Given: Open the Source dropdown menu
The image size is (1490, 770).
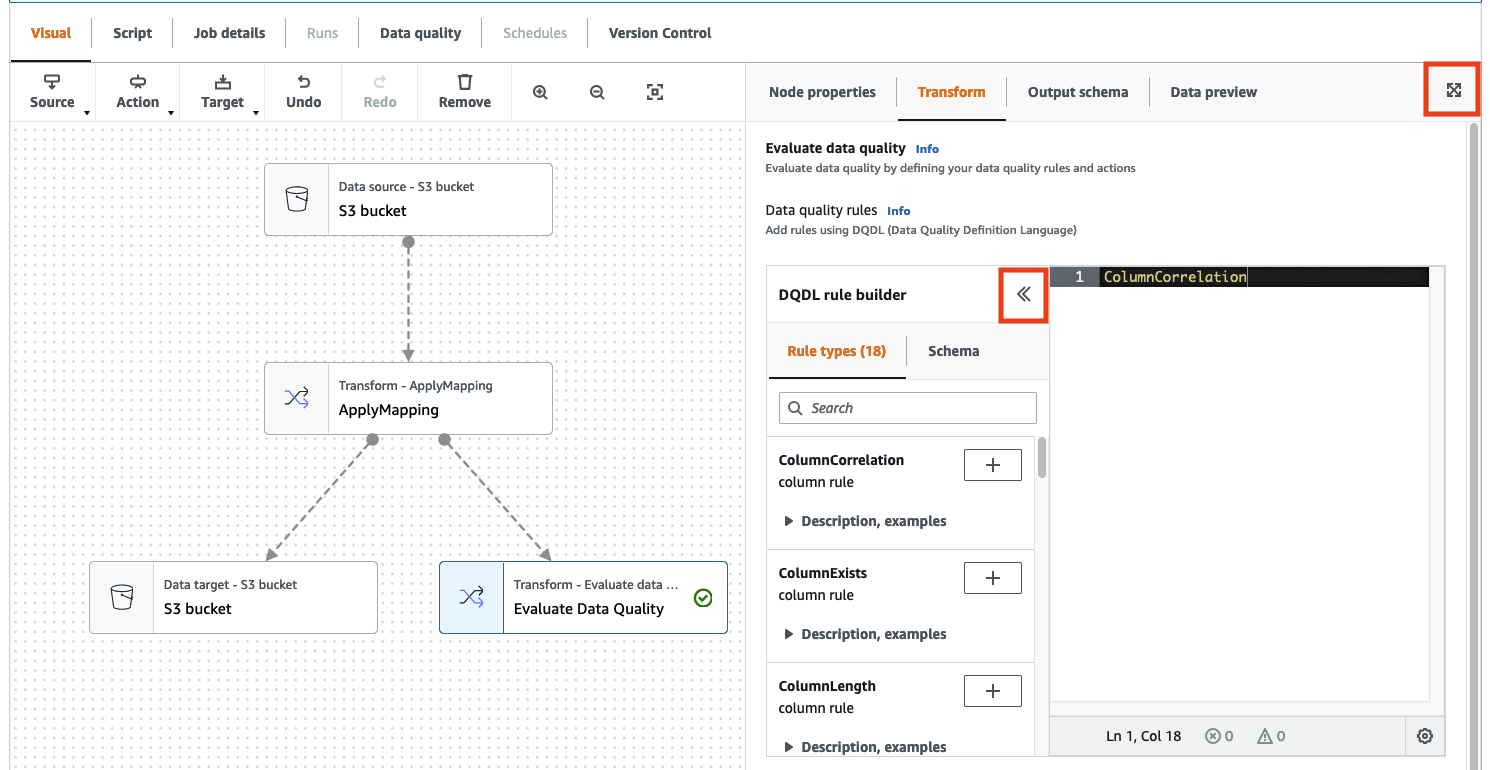Looking at the screenshot, I should [53, 91].
